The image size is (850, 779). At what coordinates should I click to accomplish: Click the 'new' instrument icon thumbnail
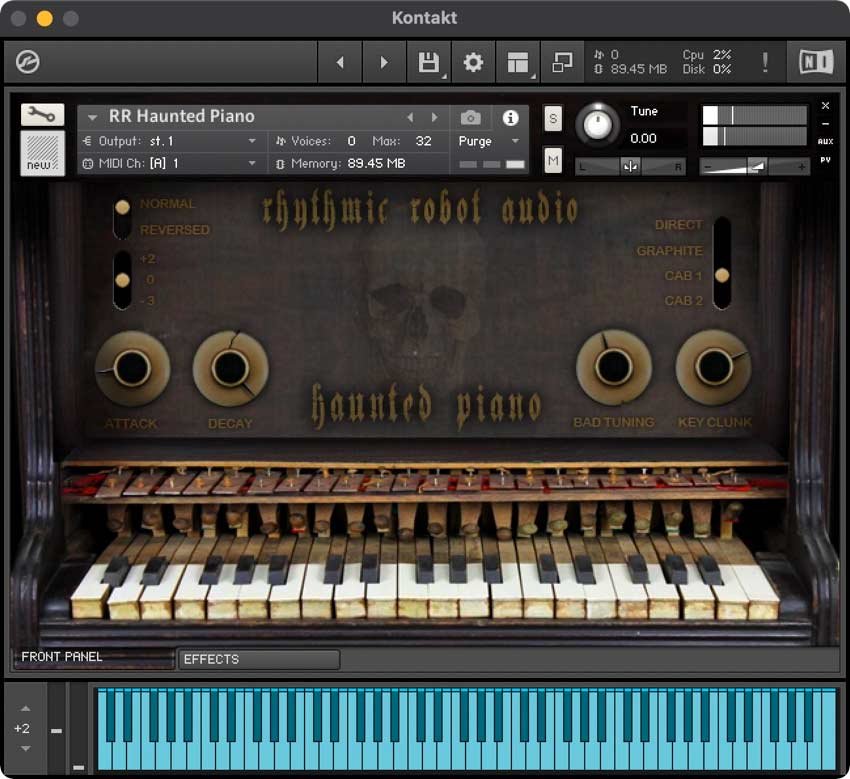click(x=42, y=153)
